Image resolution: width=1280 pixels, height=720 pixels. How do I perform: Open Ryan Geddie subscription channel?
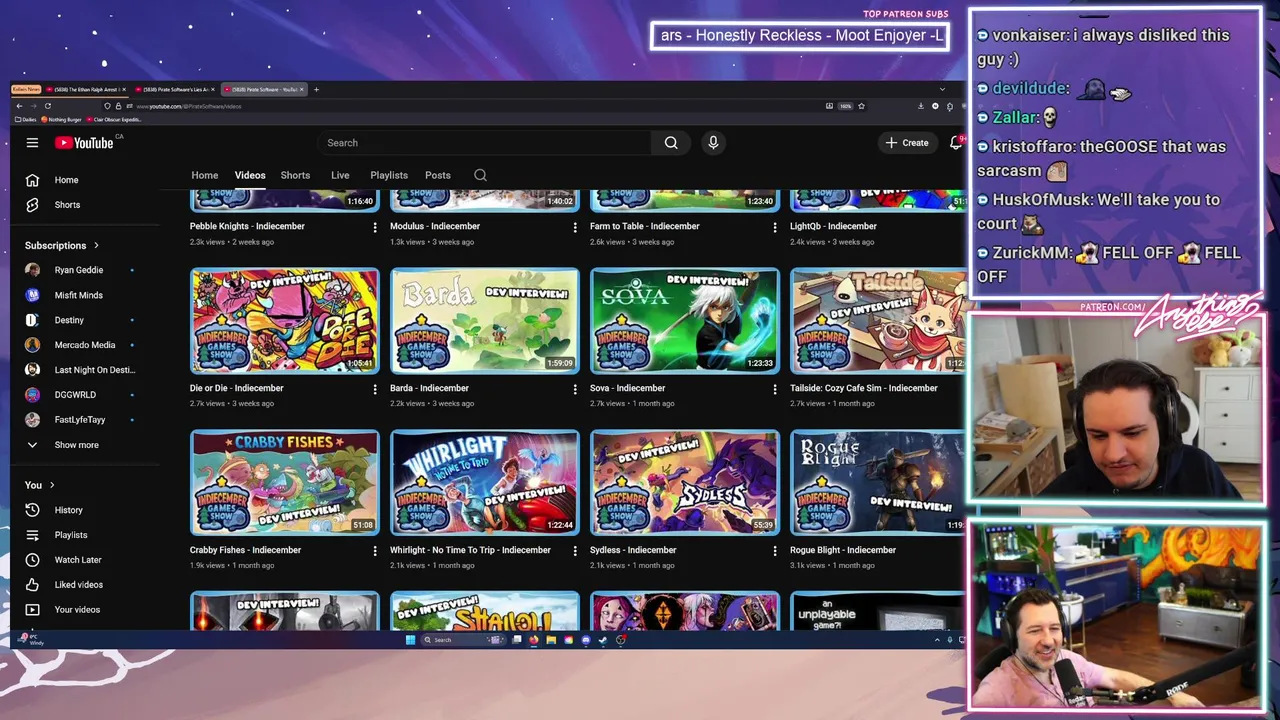pos(80,270)
